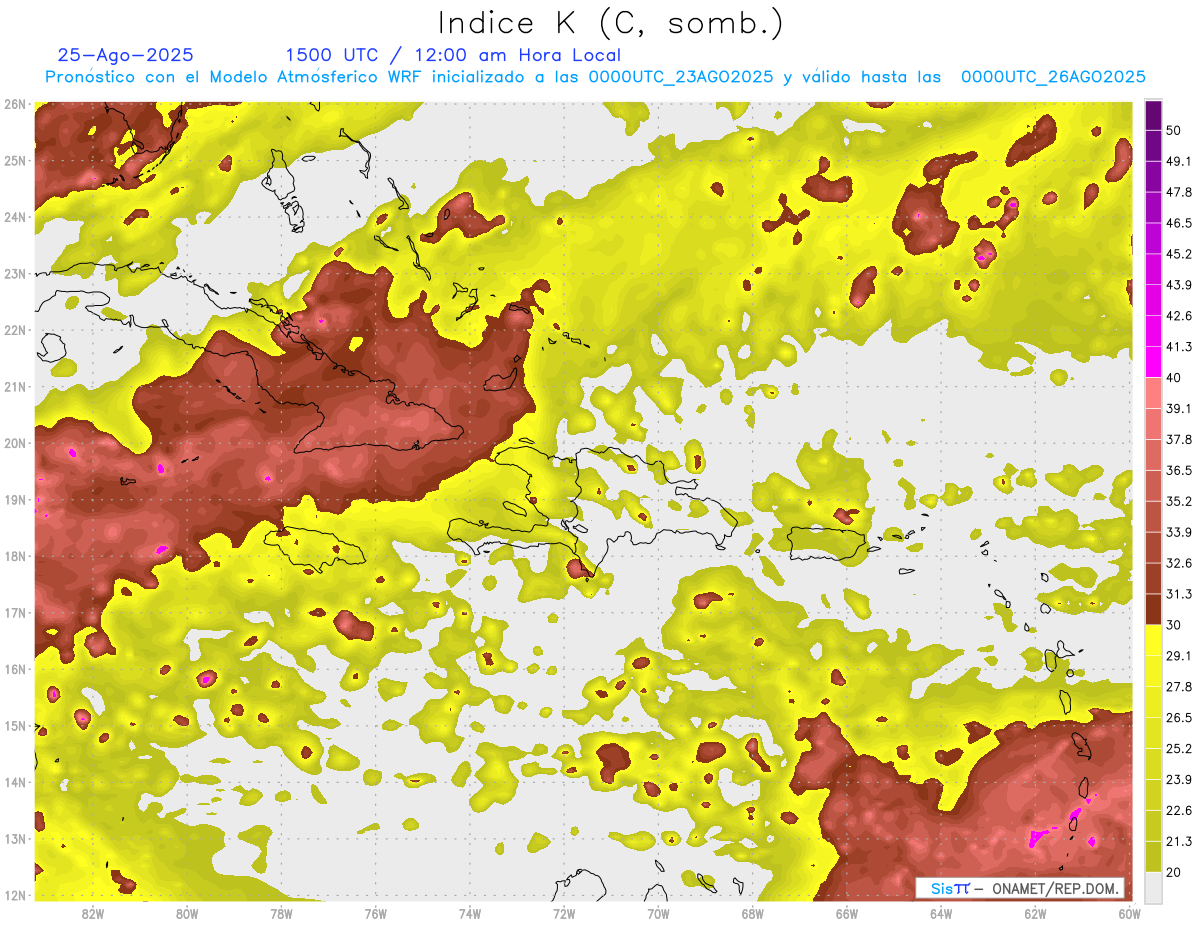The image size is (1200, 927).
Task: Click the 'SisTT – ONAMET/REP.DOM.' credit label
Action: 1019,888
